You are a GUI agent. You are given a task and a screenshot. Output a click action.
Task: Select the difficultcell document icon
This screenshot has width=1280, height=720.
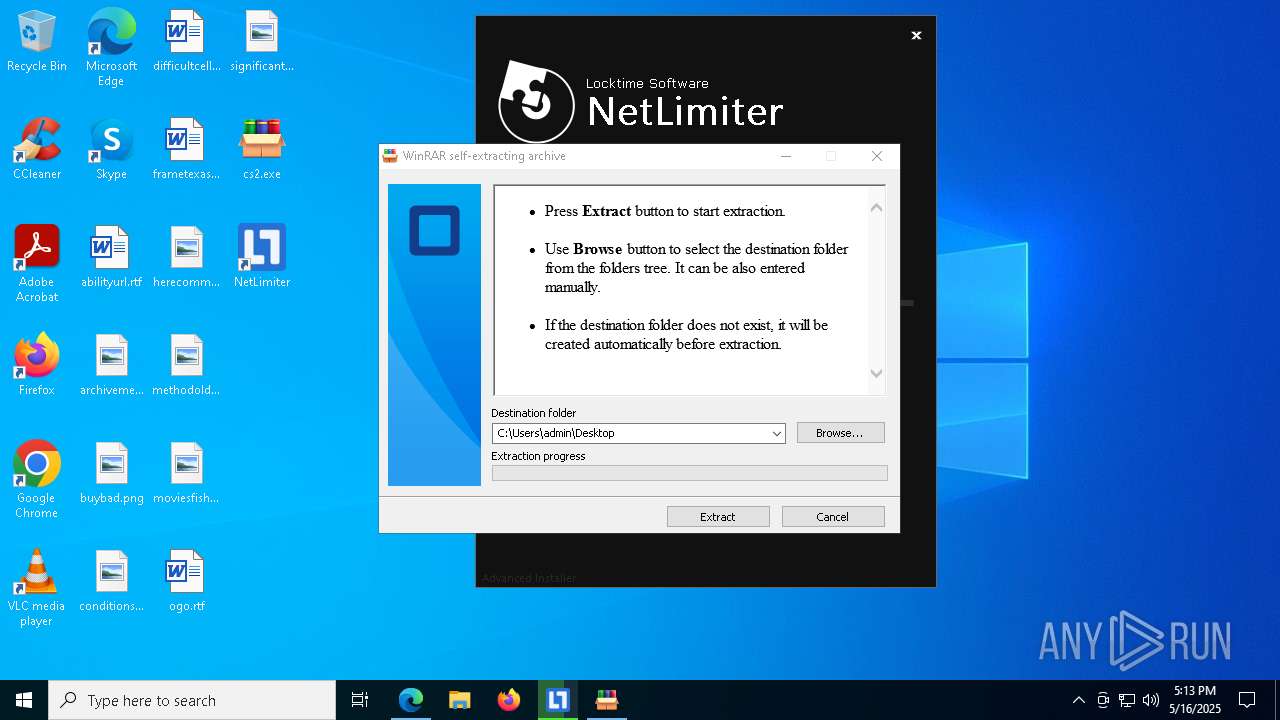click(x=186, y=42)
